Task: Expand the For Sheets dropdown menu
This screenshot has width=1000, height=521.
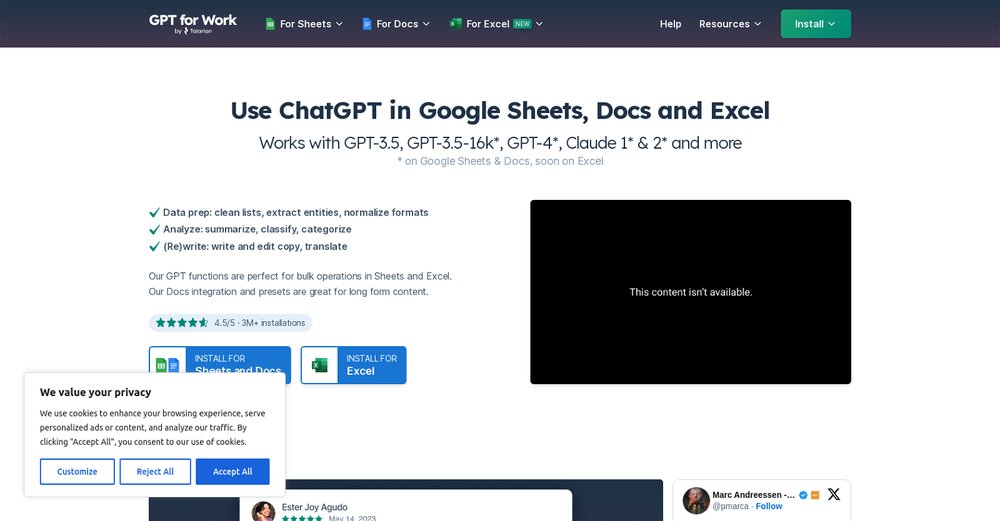Action: tap(305, 24)
